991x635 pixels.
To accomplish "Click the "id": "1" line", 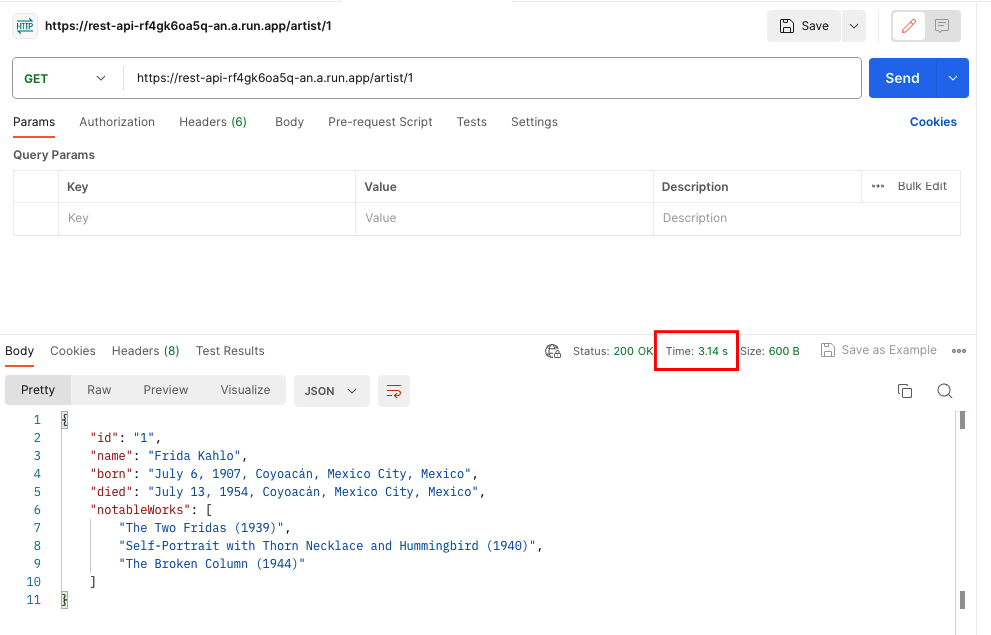I will point(126,438).
